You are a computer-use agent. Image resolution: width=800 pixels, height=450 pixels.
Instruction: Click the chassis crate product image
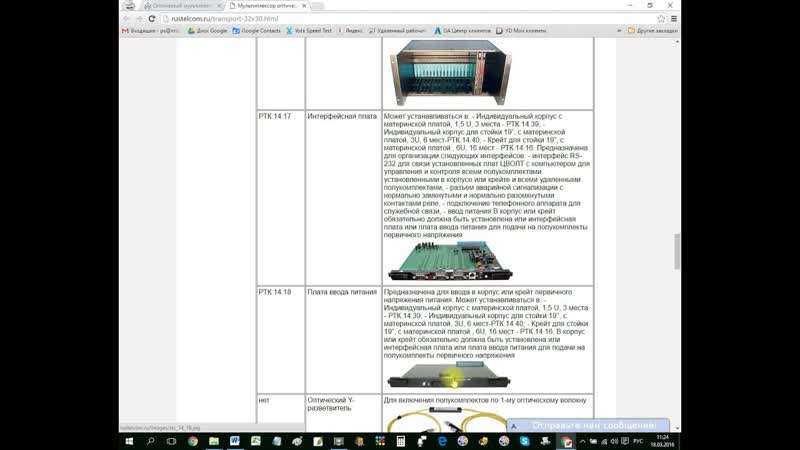coord(451,72)
